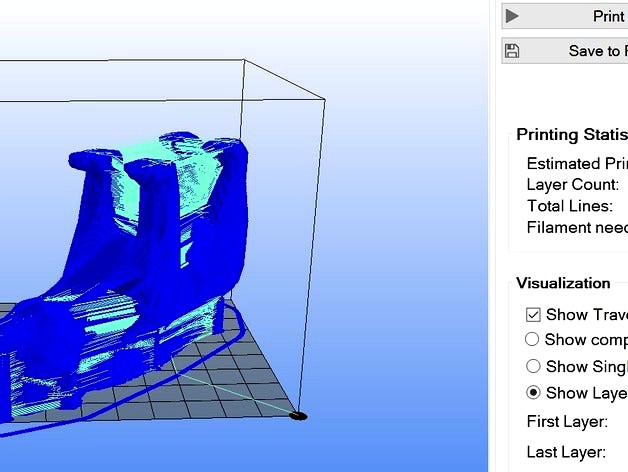
Task: Click the Estimated Printing time label
Action: click(577, 163)
